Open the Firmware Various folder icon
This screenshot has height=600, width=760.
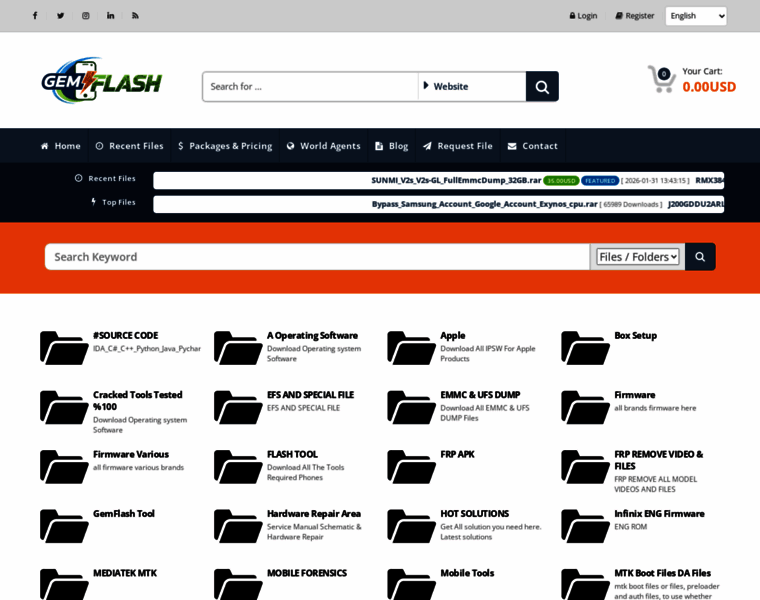(x=64, y=467)
